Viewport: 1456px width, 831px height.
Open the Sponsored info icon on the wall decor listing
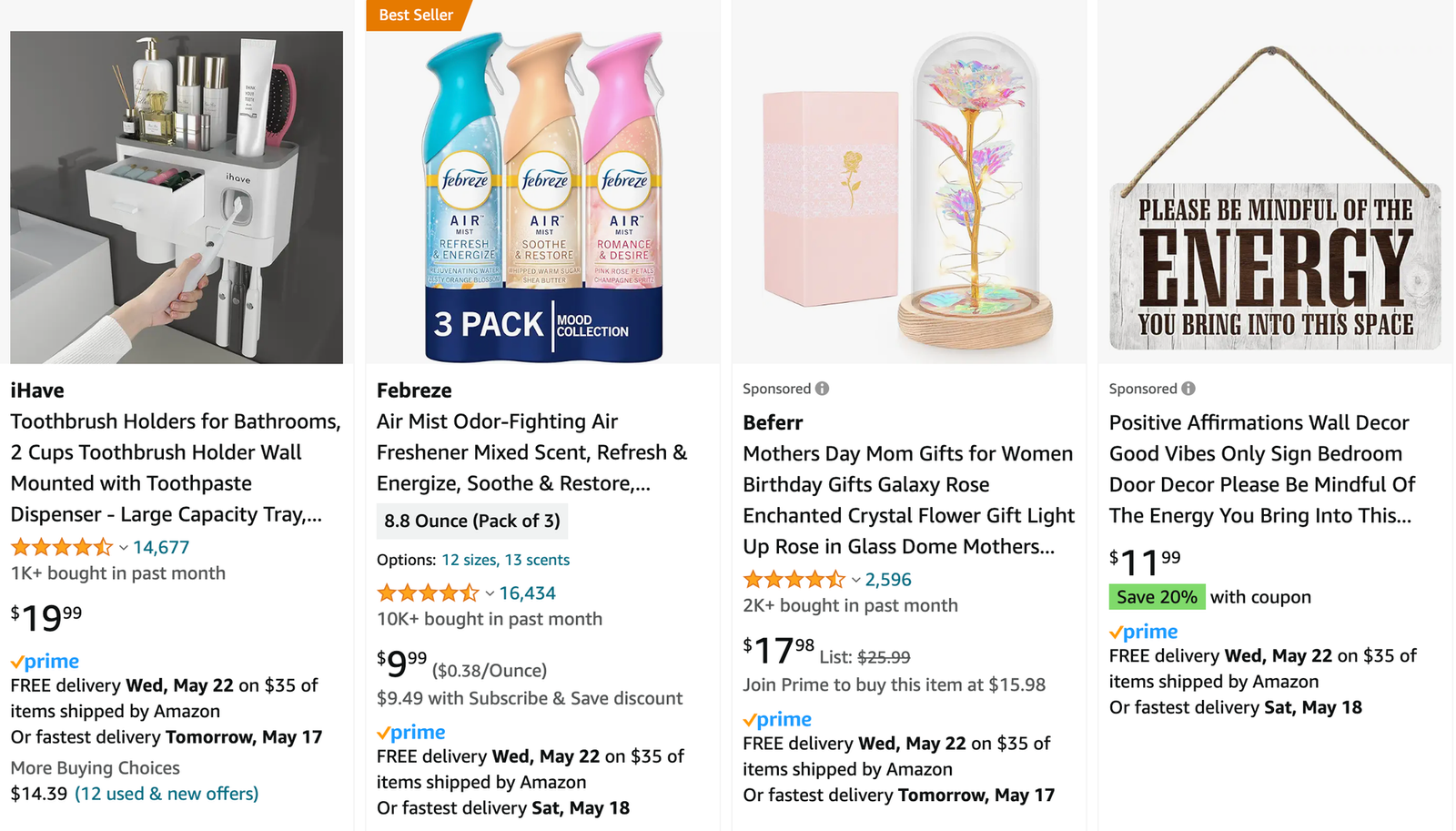click(x=1188, y=388)
